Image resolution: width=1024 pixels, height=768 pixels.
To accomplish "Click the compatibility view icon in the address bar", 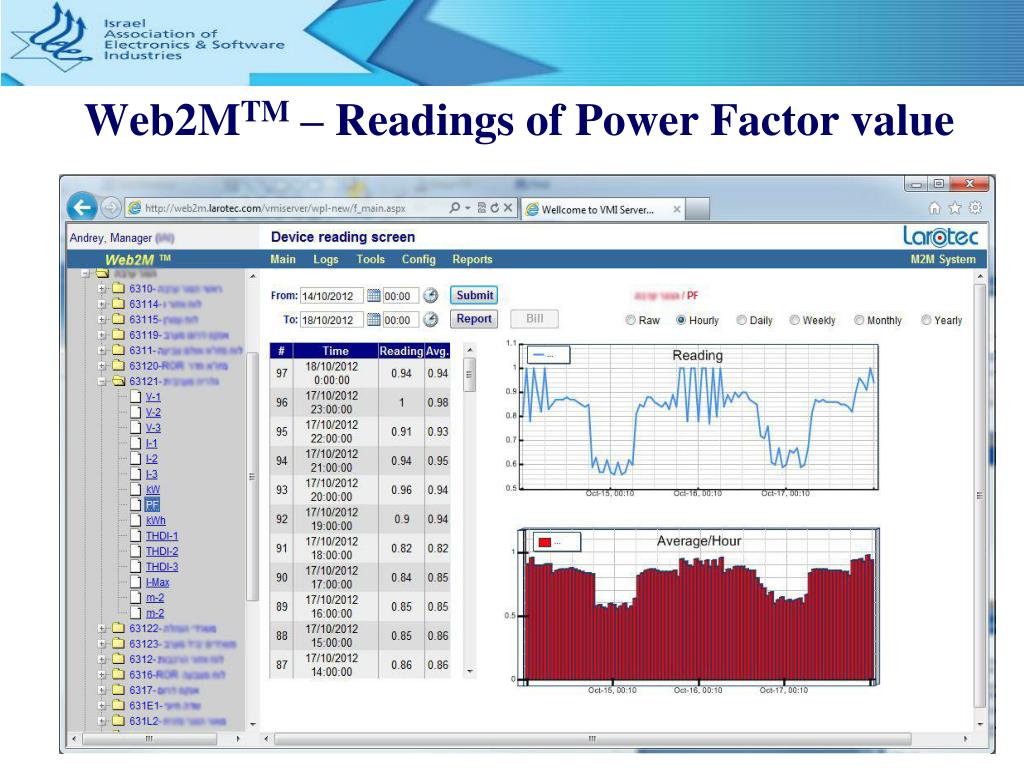I will click(482, 208).
